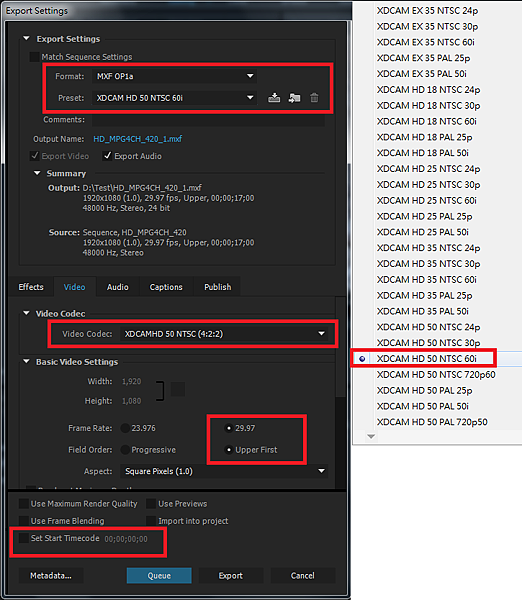Switch to the Captions tab
Viewport: 522px width, 600px height.
pyautogui.click(x=166, y=287)
